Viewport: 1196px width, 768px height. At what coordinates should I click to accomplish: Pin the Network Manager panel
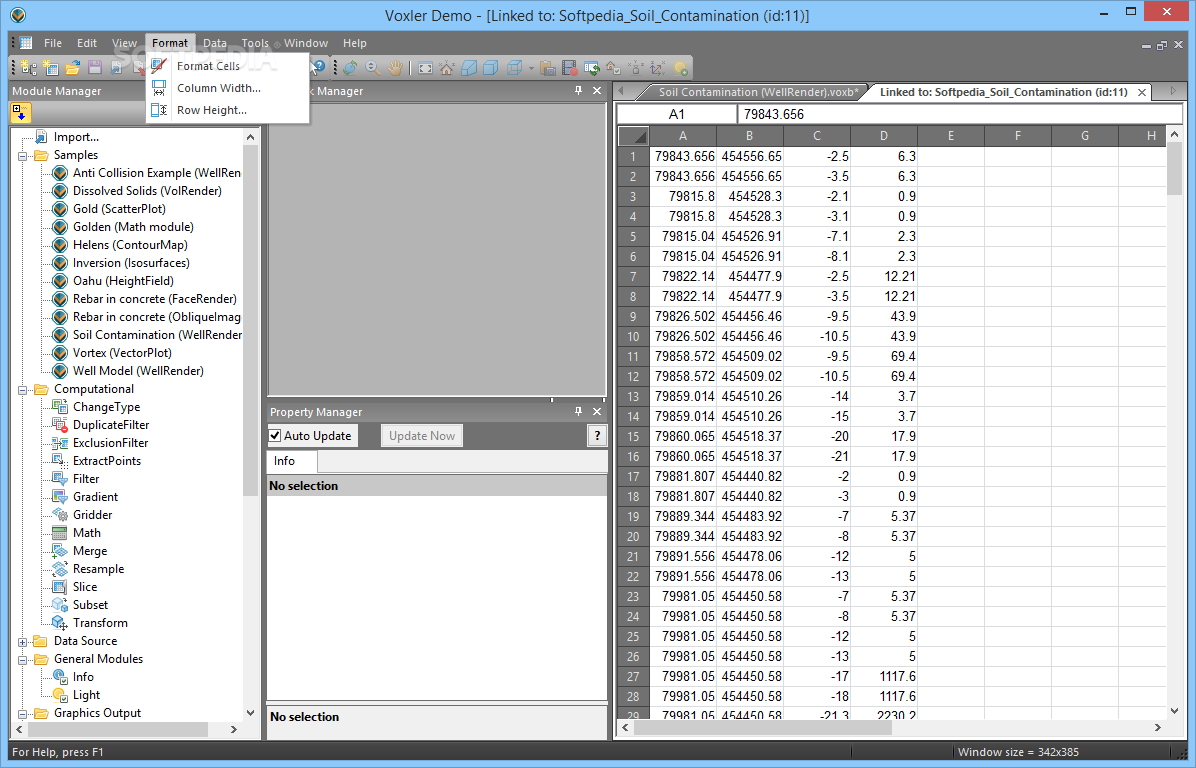click(578, 90)
